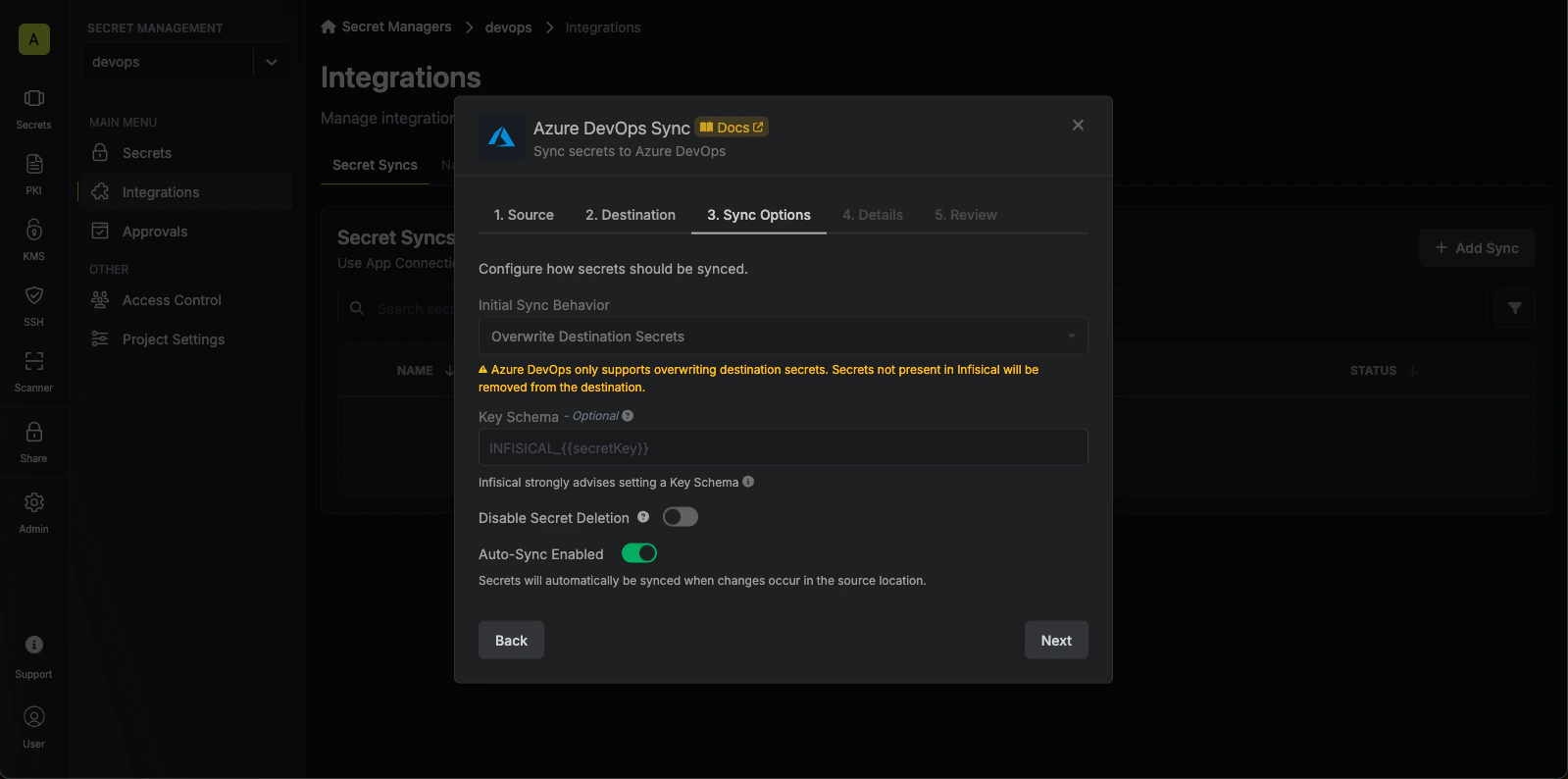Click the home icon in the breadcrumb
The height and width of the screenshot is (779, 1568).
[x=329, y=26]
